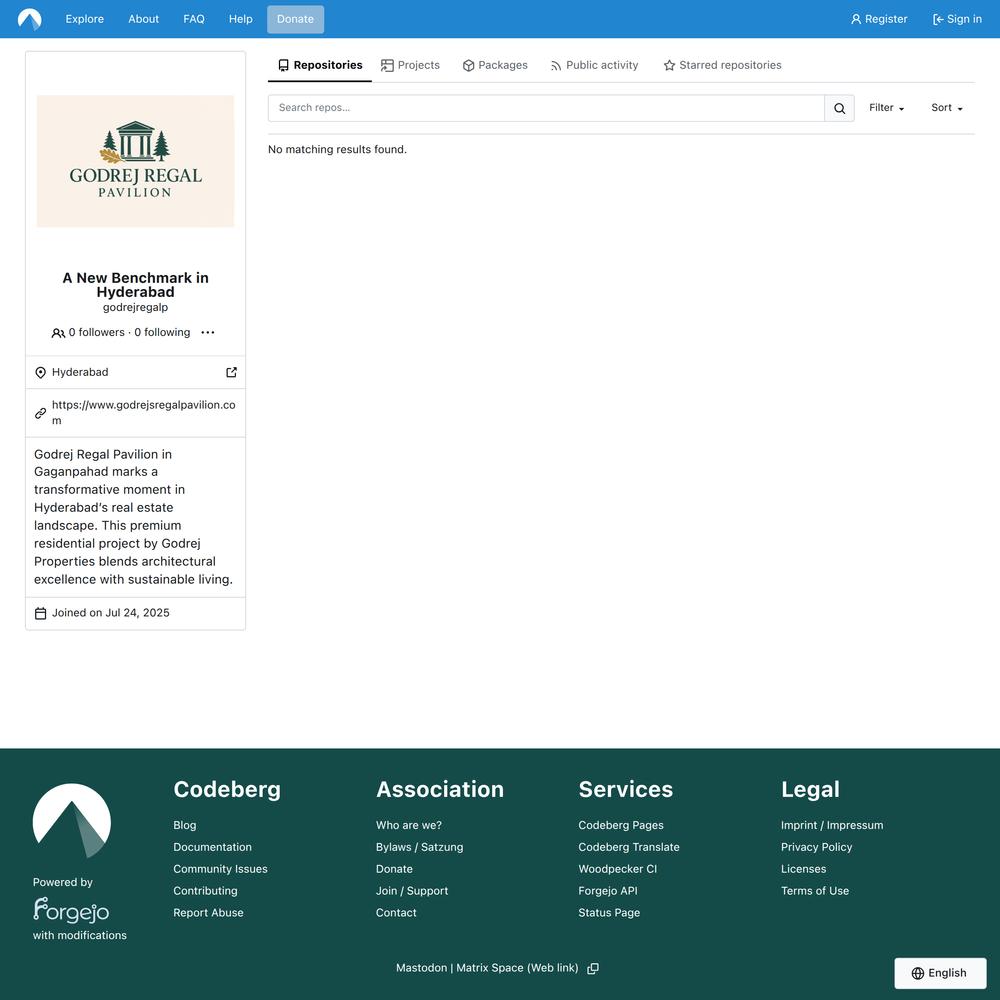Open Matrix Space (Web link)

pos(517,968)
